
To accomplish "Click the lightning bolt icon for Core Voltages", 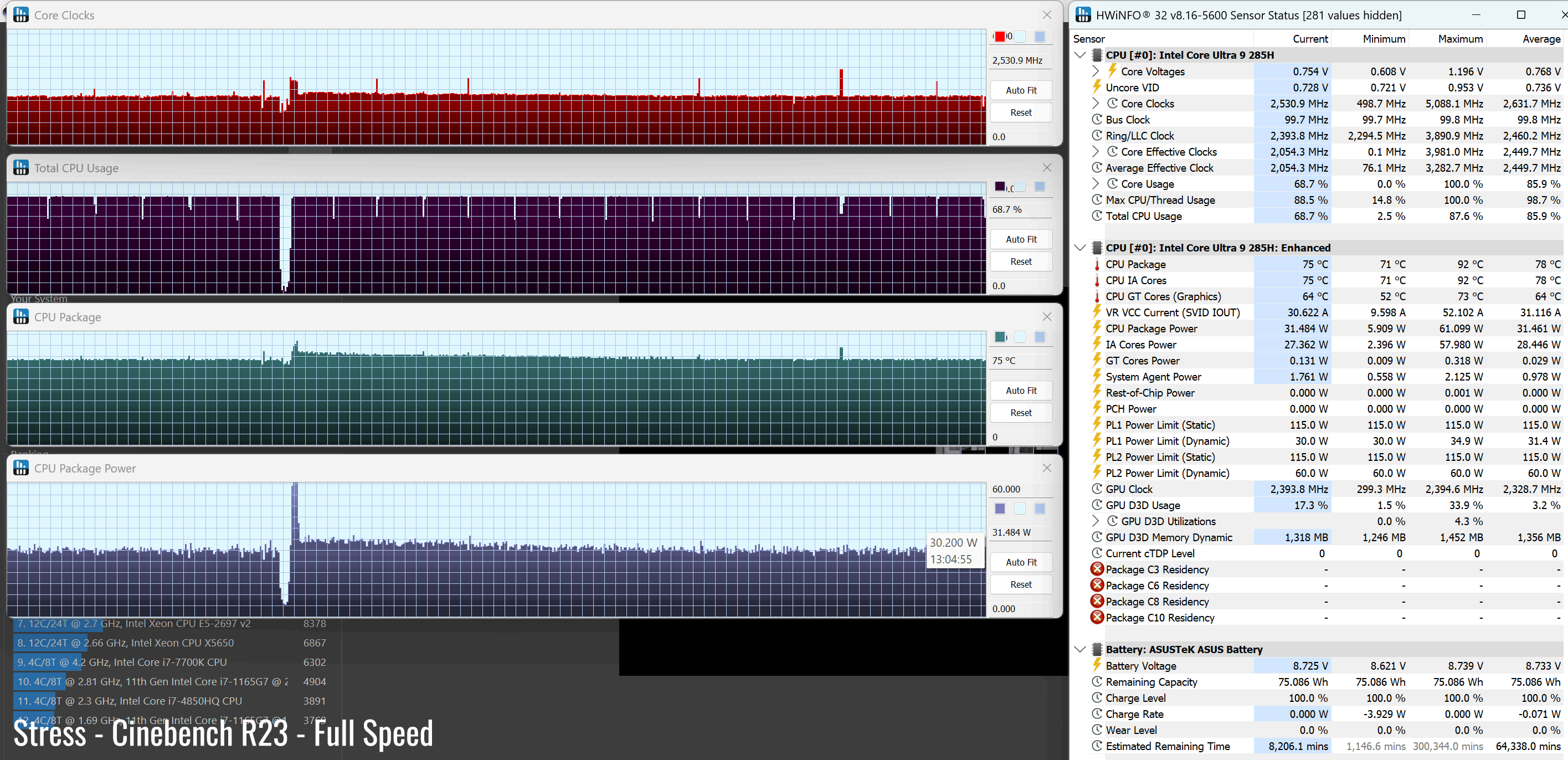I will tap(1113, 71).
